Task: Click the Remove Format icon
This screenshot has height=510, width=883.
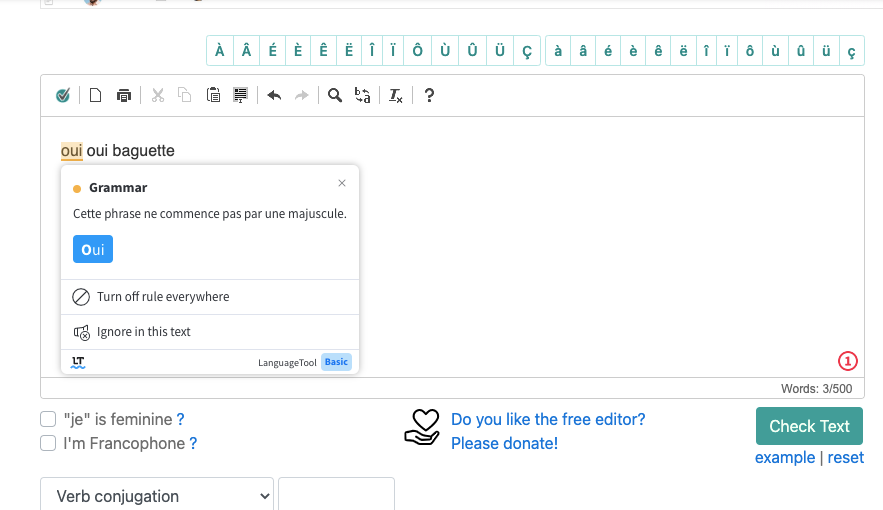Action: coord(396,96)
